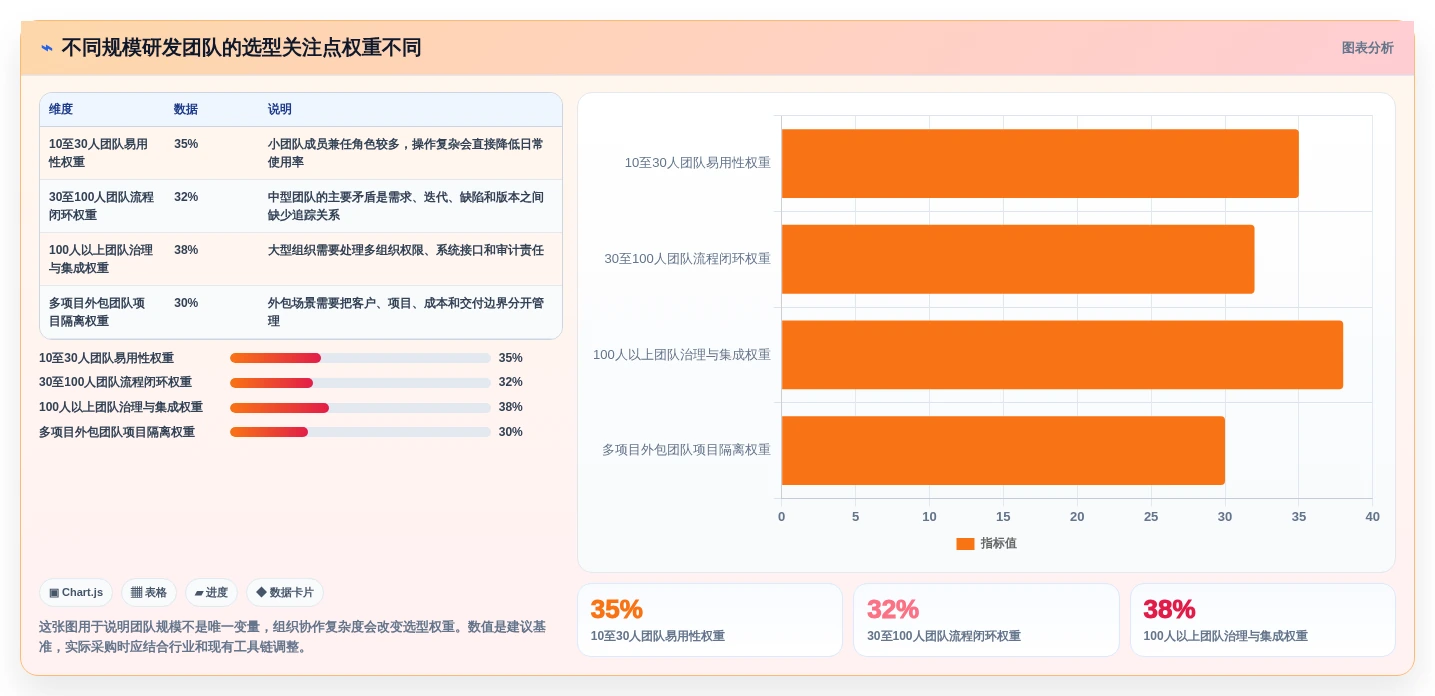Click the footnote text starting 这张图用于说明
The image size is (1435, 696).
click(293, 636)
